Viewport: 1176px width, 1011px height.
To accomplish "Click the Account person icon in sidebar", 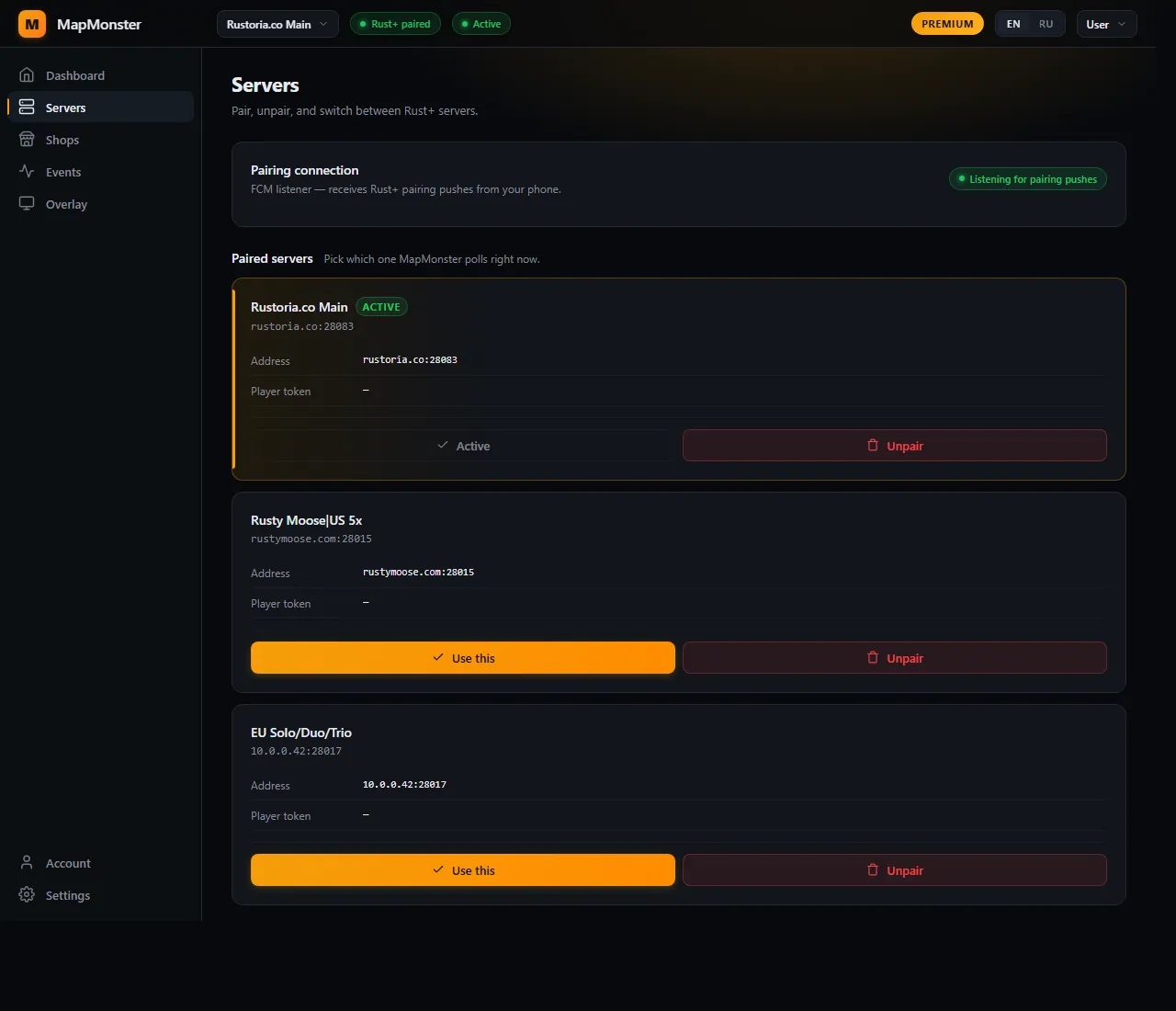I will [27, 863].
